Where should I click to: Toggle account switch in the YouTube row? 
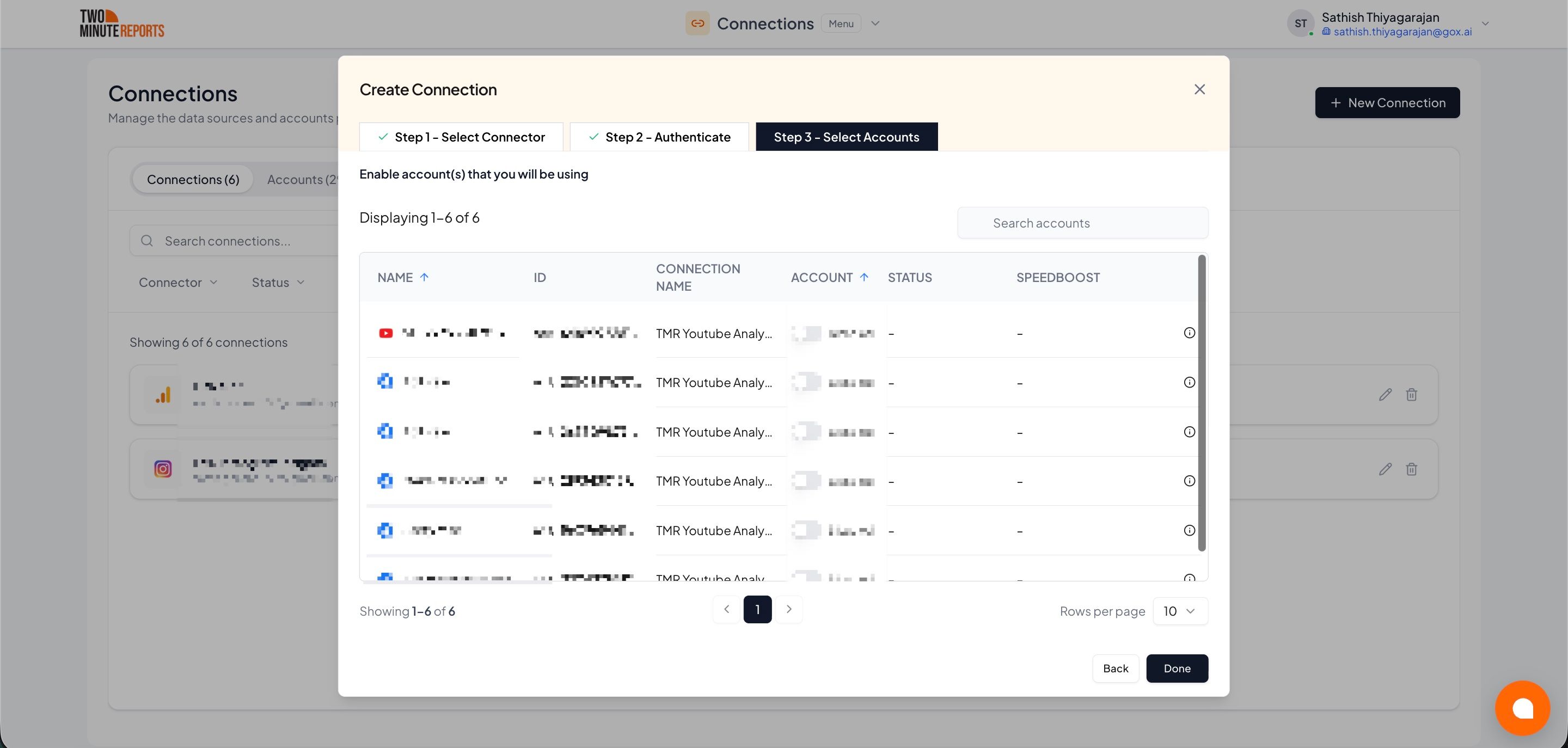point(806,333)
